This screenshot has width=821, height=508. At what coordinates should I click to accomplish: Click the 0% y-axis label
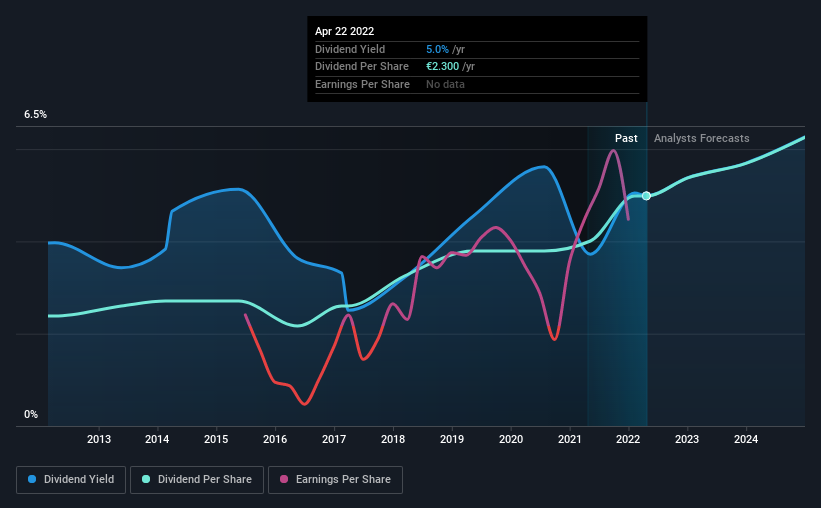tap(31, 414)
